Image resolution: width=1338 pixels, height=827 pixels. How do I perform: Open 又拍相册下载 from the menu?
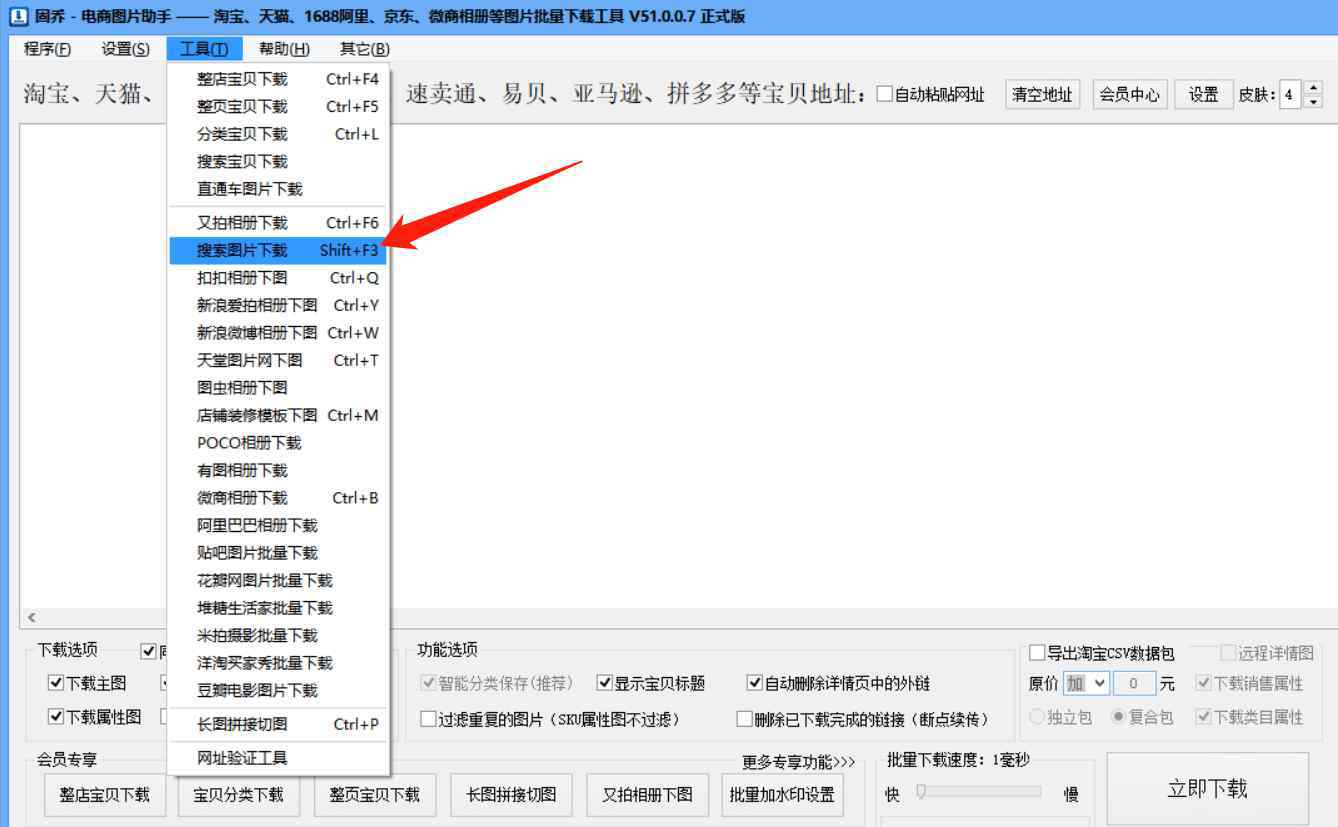coord(278,223)
